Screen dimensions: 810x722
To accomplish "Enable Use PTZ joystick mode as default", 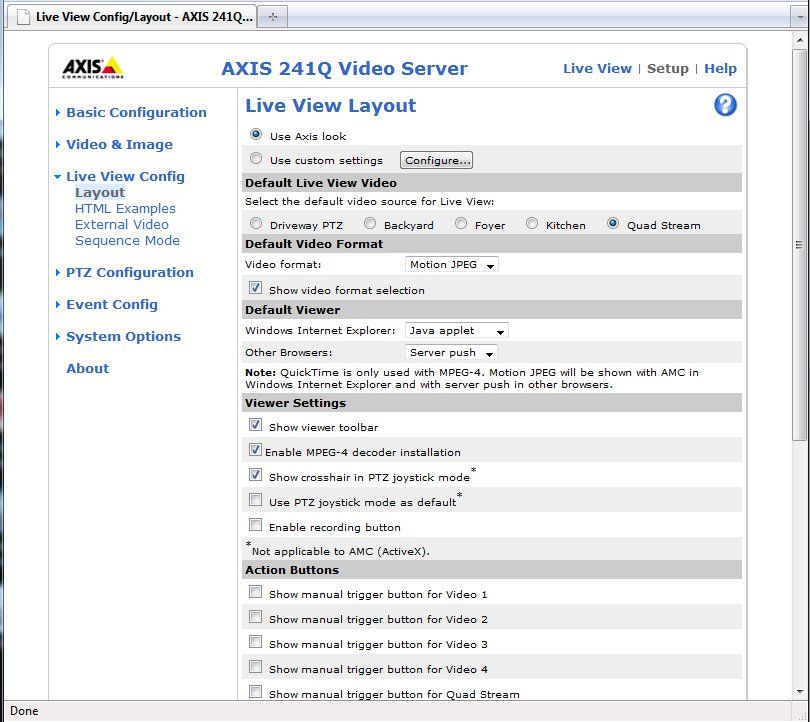I will (255, 499).
